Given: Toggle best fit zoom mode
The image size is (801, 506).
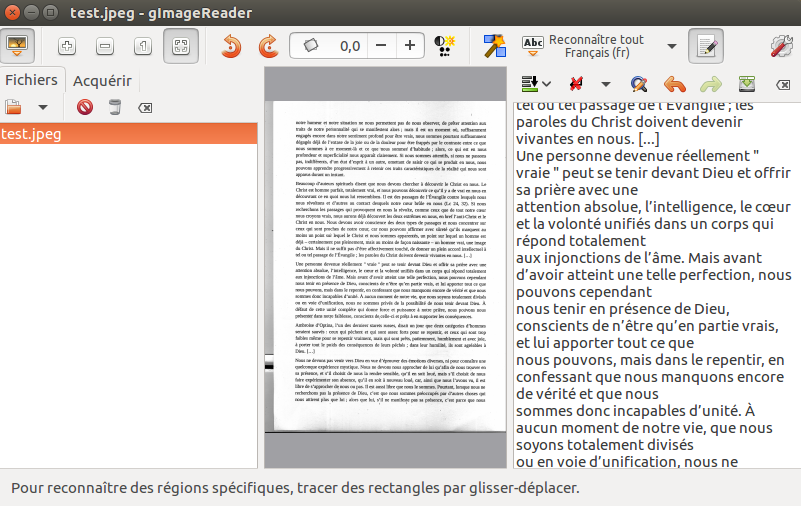Looking at the screenshot, I should point(180,46).
